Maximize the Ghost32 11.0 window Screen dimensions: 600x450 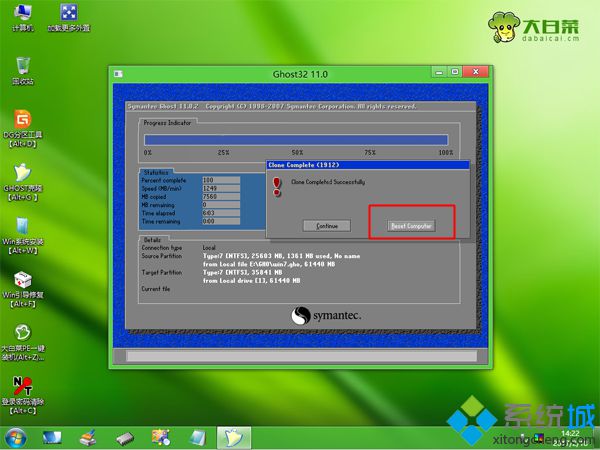(x=455, y=72)
